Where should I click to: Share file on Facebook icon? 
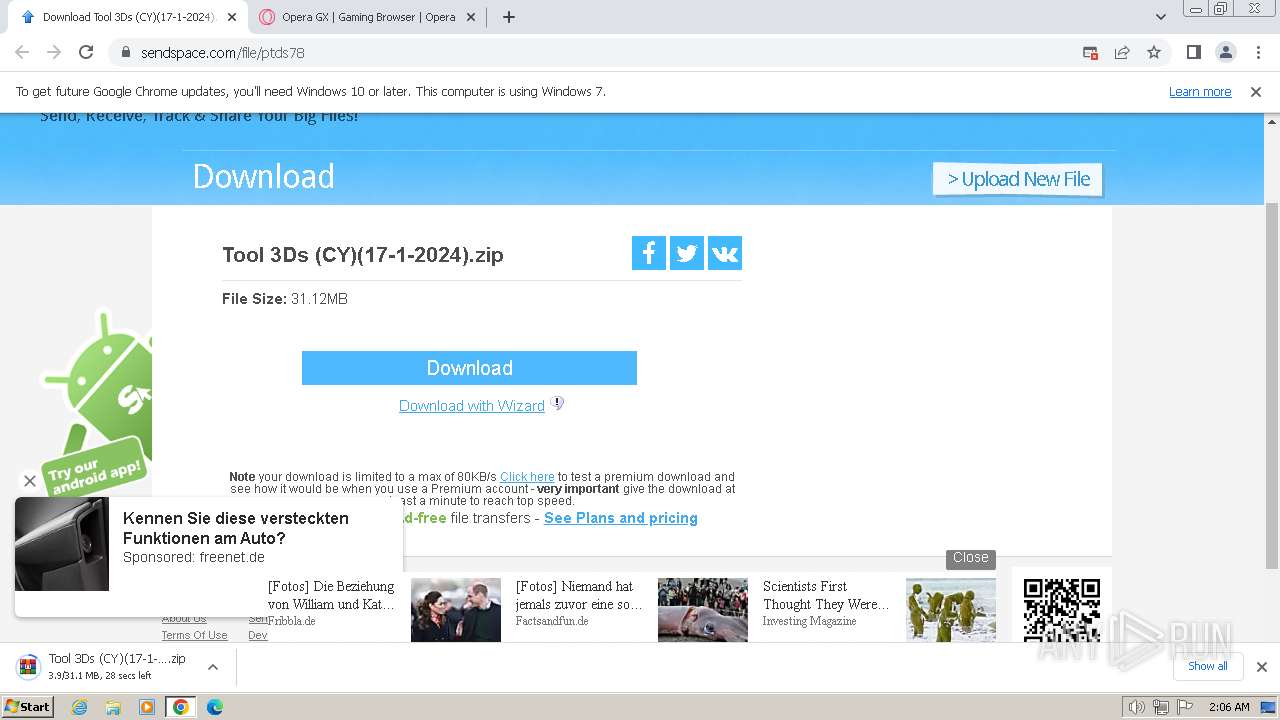(x=649, y=253)
